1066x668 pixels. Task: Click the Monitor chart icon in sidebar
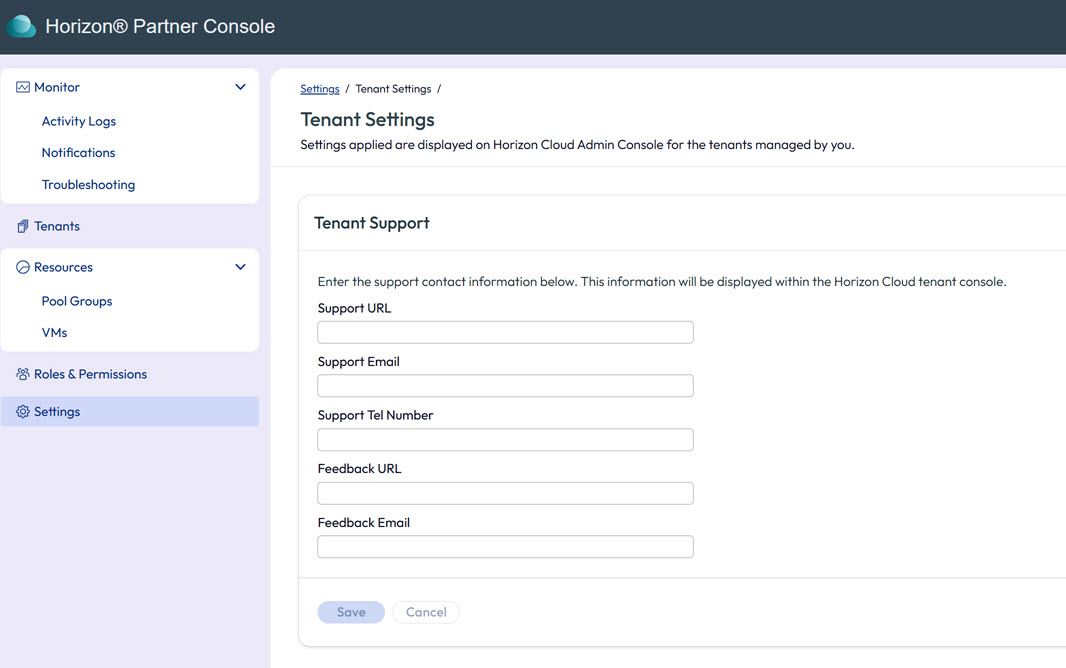22,87
